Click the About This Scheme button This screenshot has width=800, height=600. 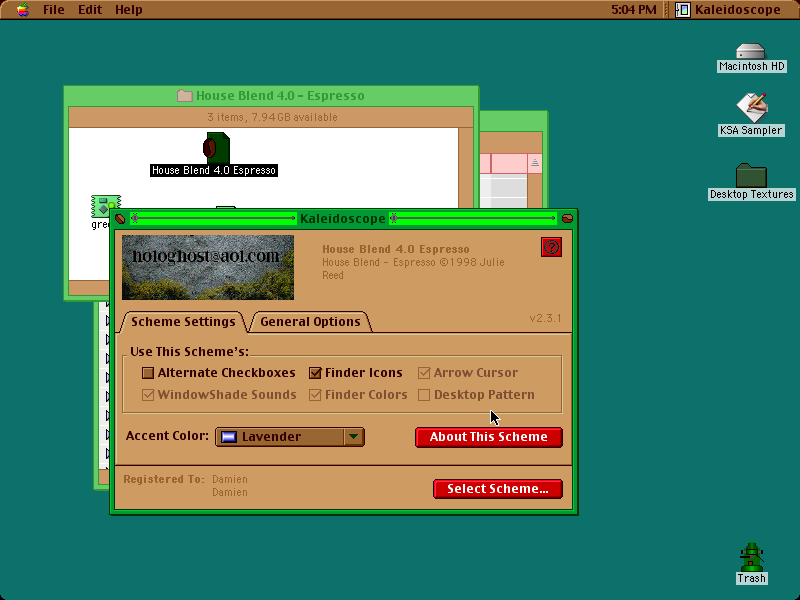pos(489,437)
